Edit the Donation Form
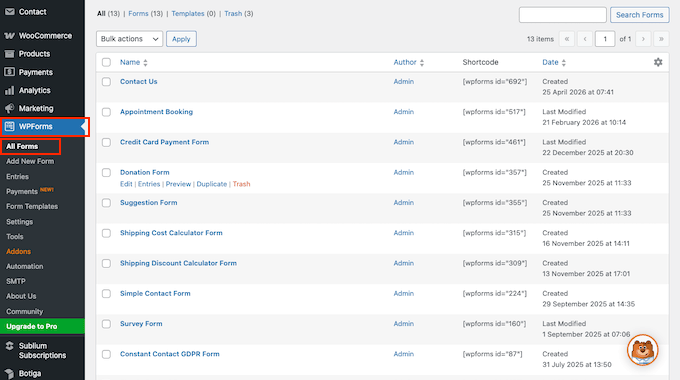This screenshot has width=680, height=380. (x=126, y=184)
